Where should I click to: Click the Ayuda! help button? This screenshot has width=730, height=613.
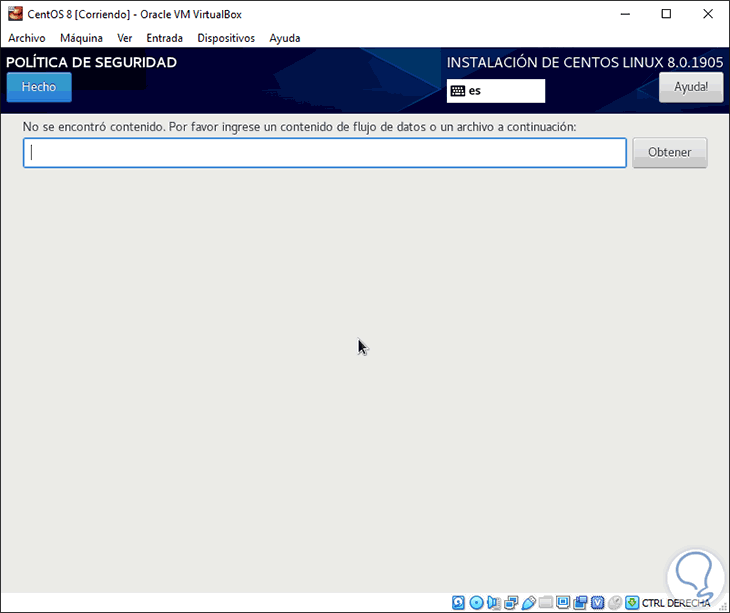coord(691,87)
